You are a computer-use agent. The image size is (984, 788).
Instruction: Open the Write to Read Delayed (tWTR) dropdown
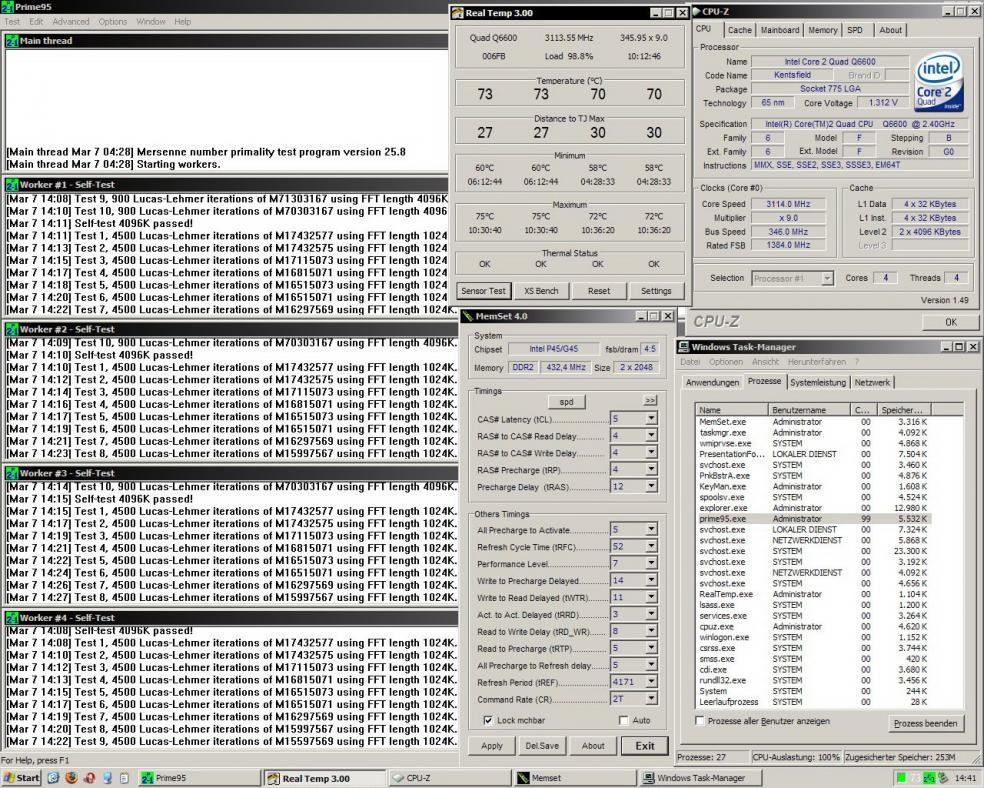coord(651,597)
